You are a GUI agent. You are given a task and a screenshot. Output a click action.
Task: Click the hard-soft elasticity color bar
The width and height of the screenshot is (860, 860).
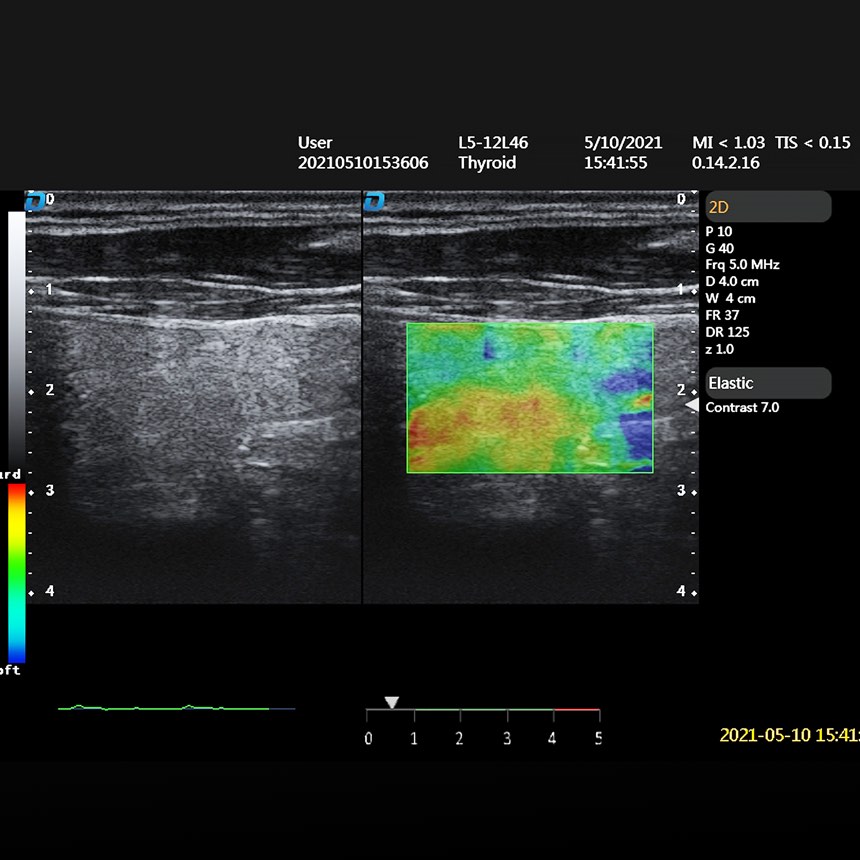[17, 572]
